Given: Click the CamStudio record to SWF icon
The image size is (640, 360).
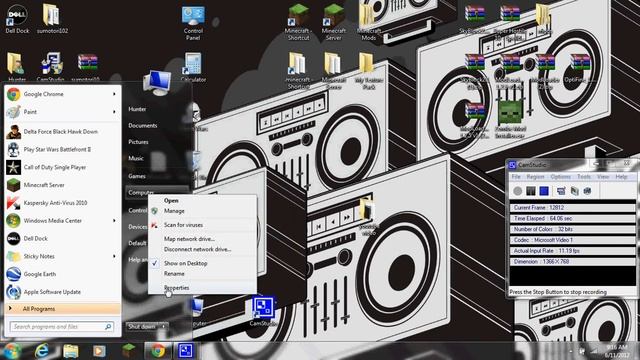Looking at the screenshot, I should (x=587, y=191).
